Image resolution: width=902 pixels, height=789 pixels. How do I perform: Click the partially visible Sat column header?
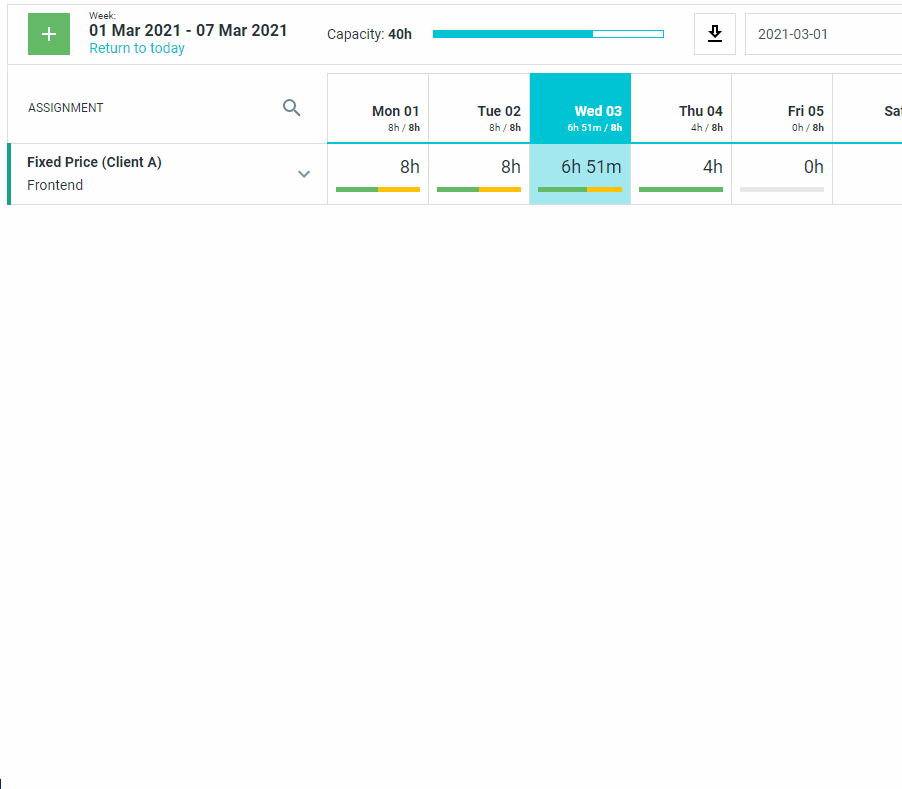[867, 109]
